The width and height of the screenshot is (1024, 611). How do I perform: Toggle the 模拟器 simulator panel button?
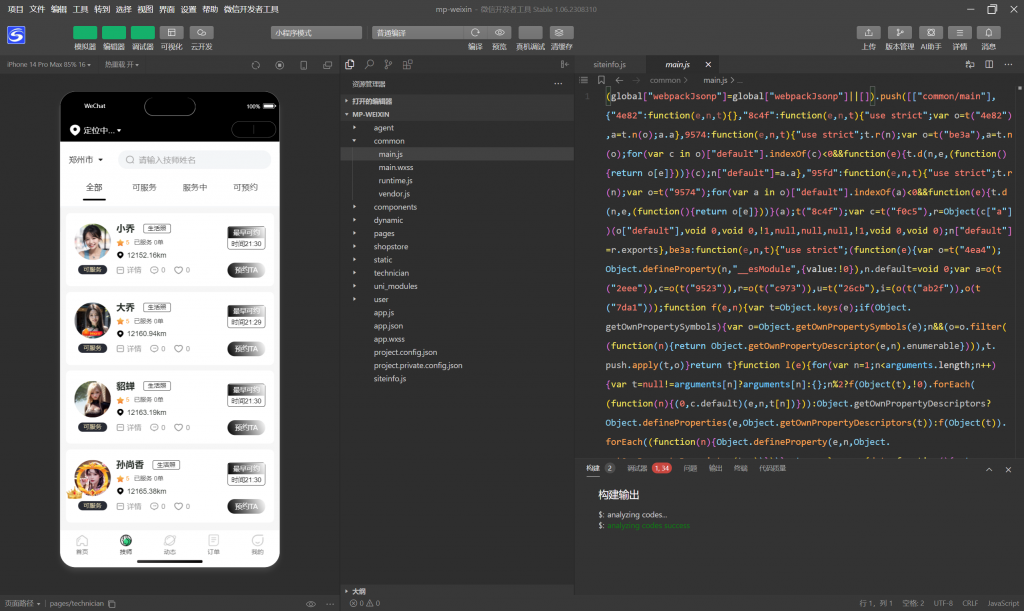[x=85, y=33]
